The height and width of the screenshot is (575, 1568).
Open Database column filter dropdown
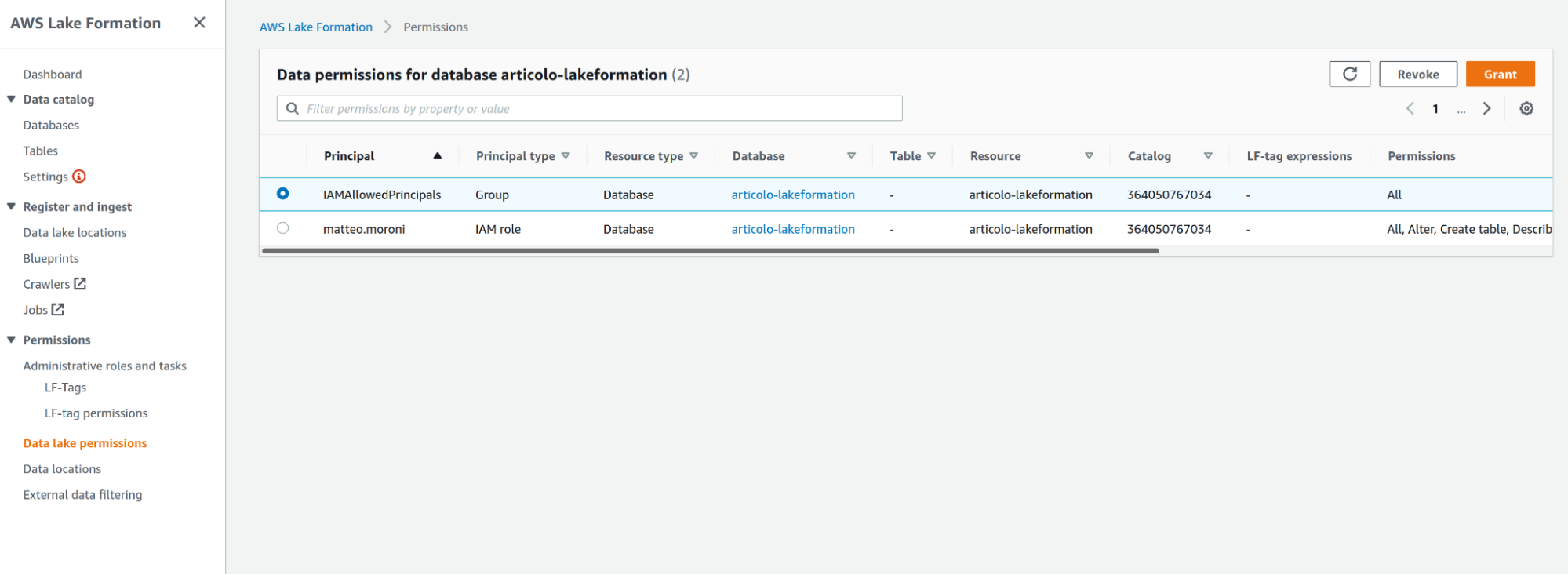(851, 156)
